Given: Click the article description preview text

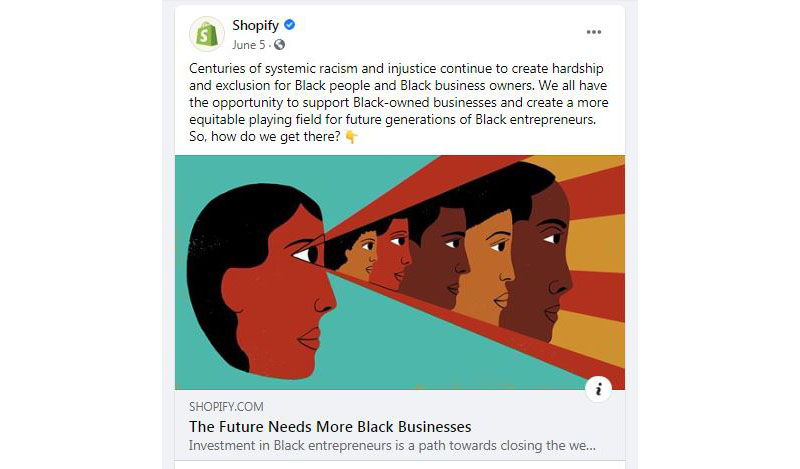Looking at the screenshot, I should pyautogui.click(x=392, y=446).
